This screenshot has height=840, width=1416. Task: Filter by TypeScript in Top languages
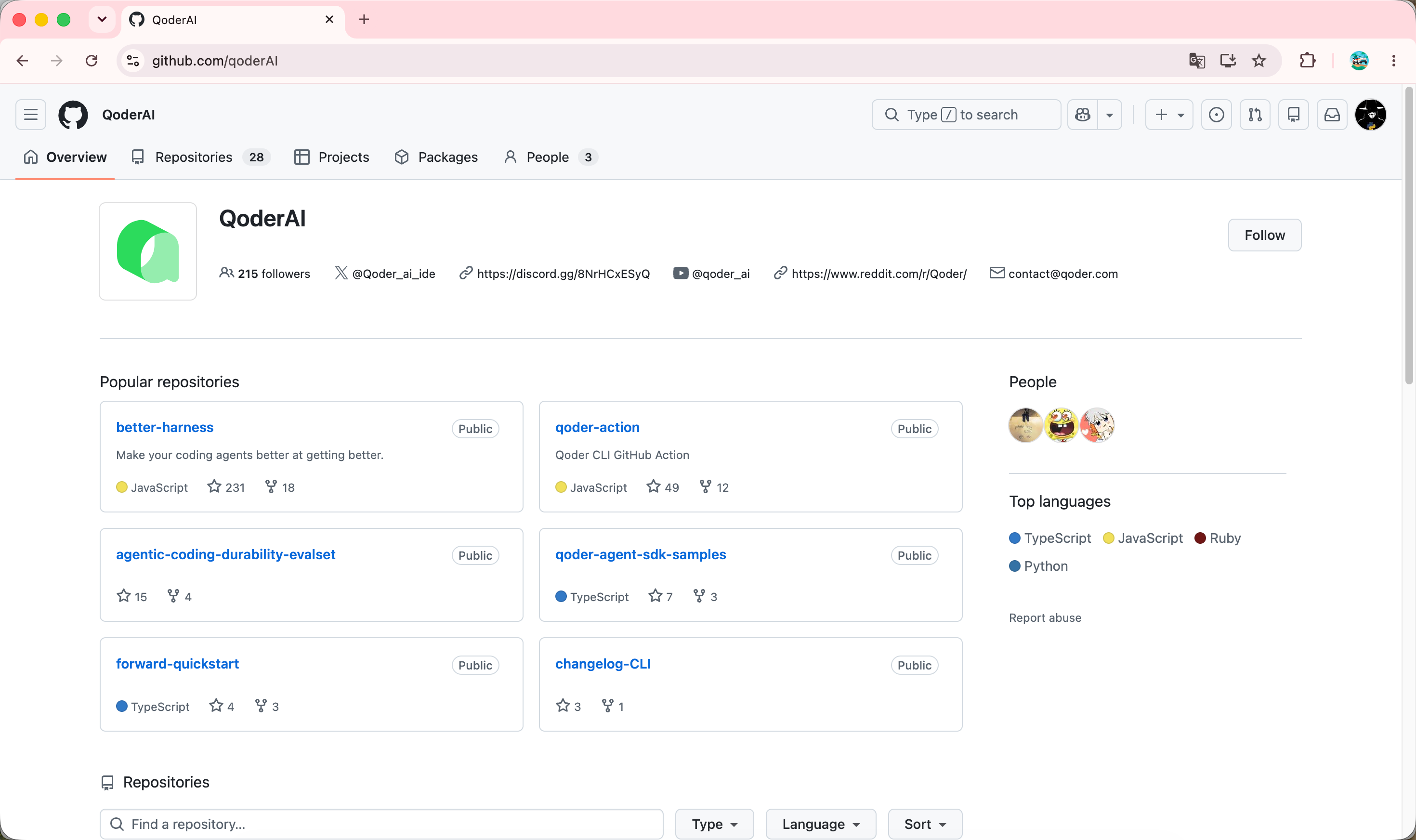point(1050,538)
